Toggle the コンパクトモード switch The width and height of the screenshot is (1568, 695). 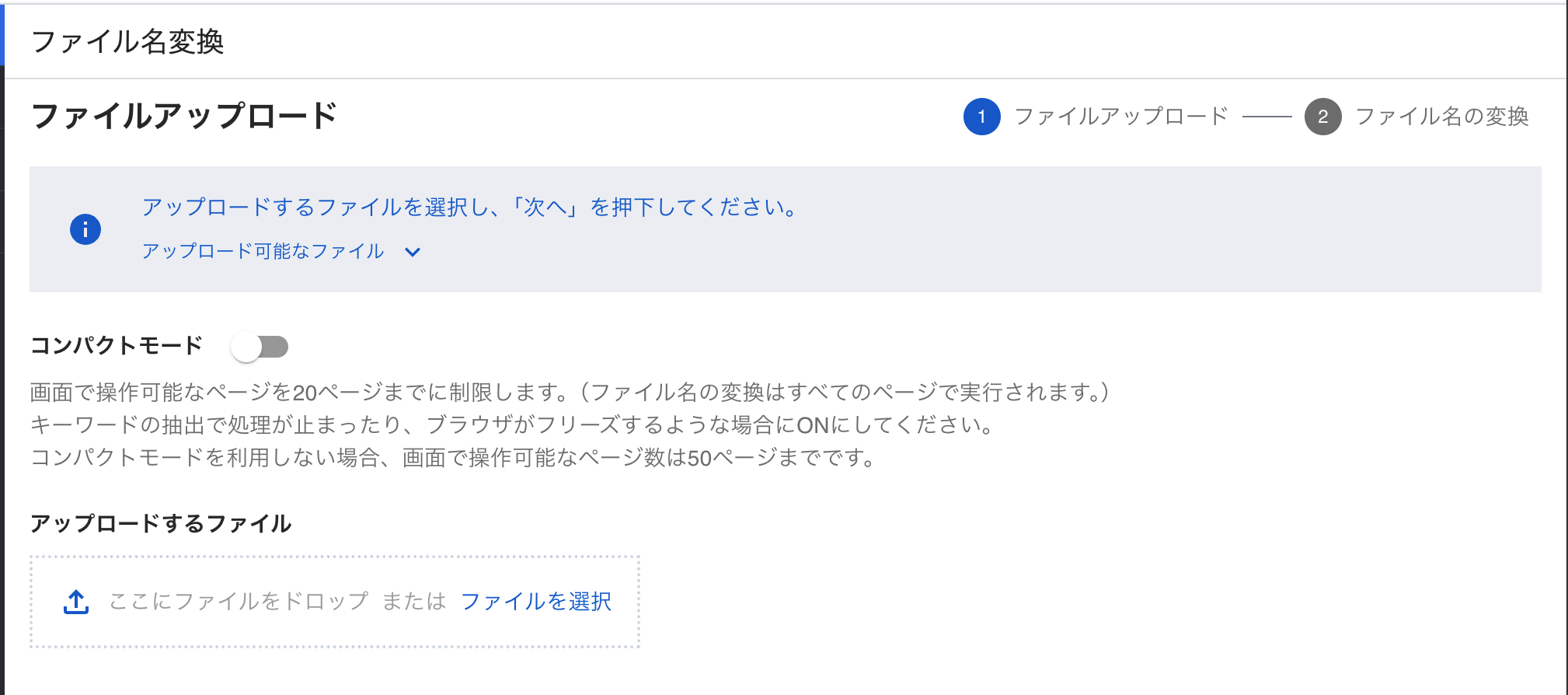[x=260, y=347]
